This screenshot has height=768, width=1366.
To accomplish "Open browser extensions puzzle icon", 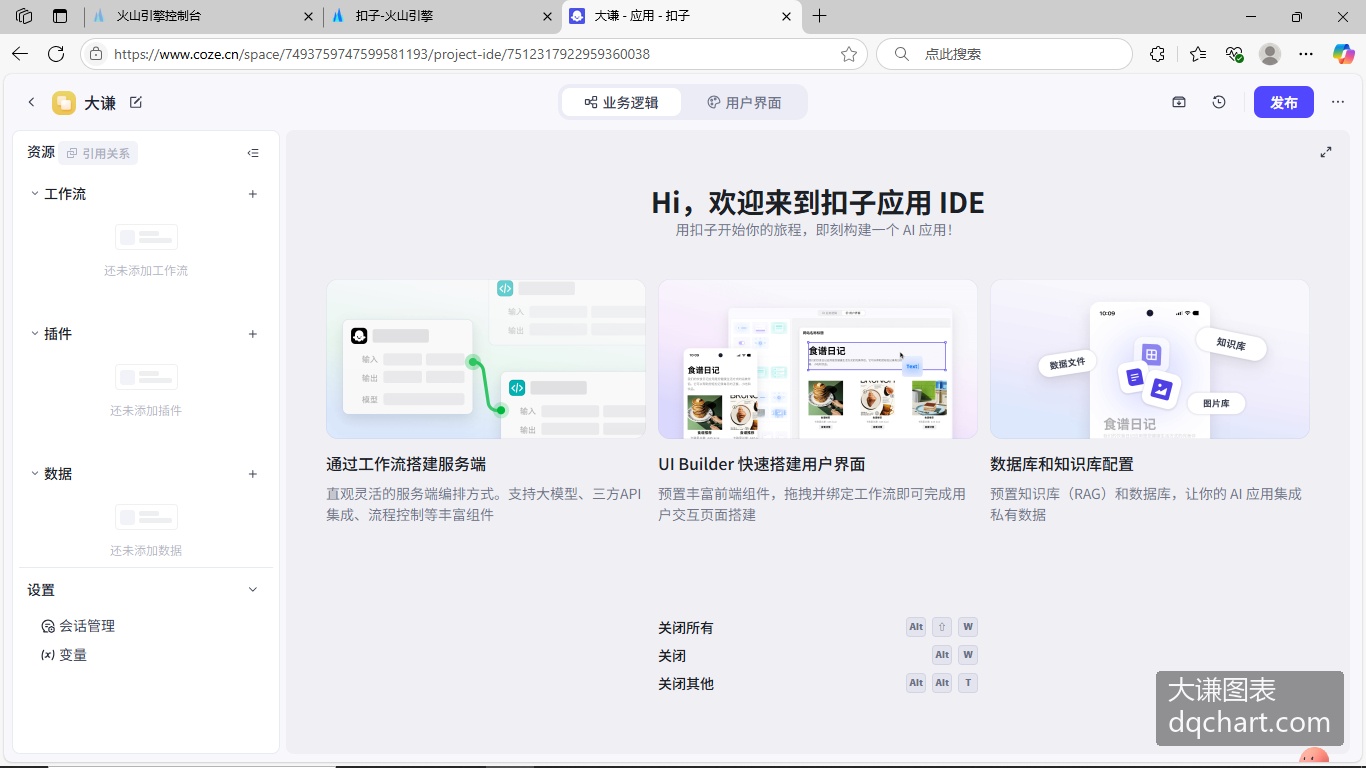I will point(1157,54).
